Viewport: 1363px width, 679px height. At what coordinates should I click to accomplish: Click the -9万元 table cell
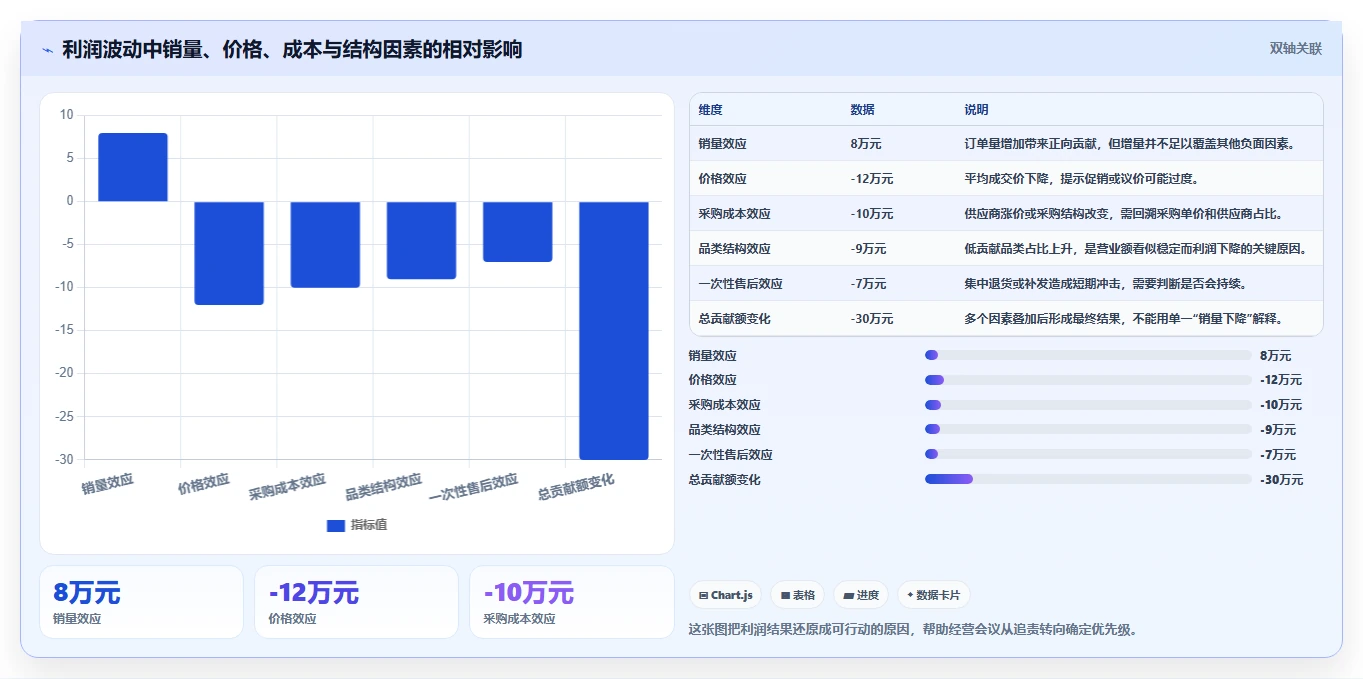868,249
